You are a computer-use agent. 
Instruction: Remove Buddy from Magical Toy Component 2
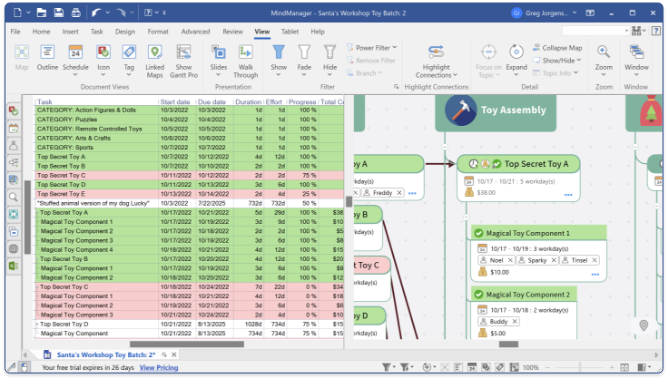coord(515,321)
